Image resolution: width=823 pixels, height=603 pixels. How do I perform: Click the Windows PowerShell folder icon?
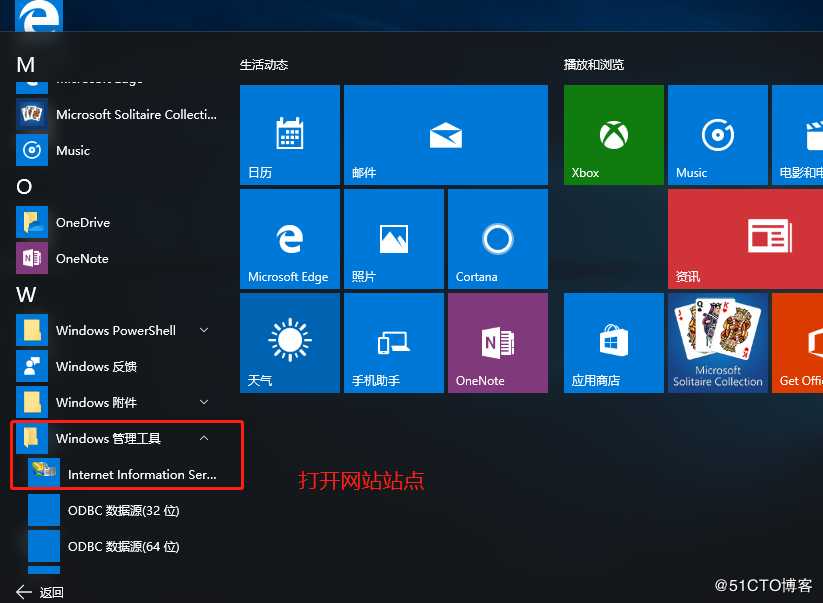pos(32,330)
